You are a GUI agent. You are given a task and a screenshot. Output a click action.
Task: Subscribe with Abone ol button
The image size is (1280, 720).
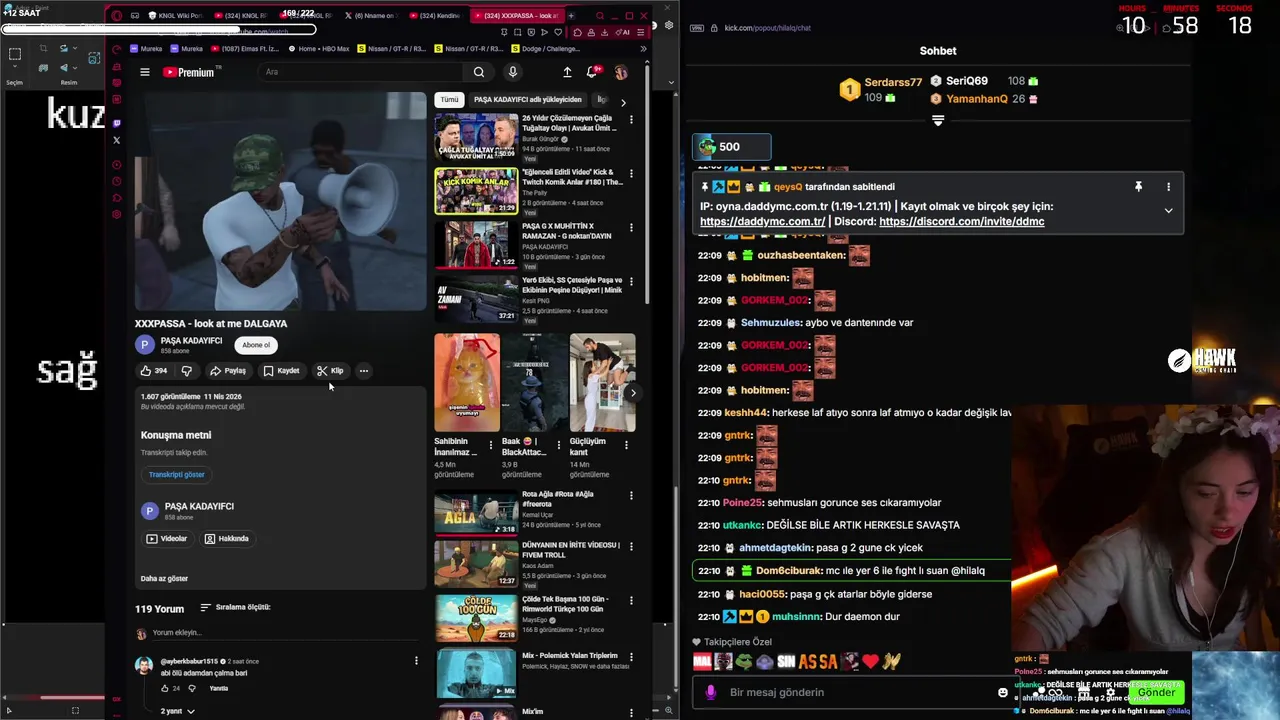[x=256, y=345]
